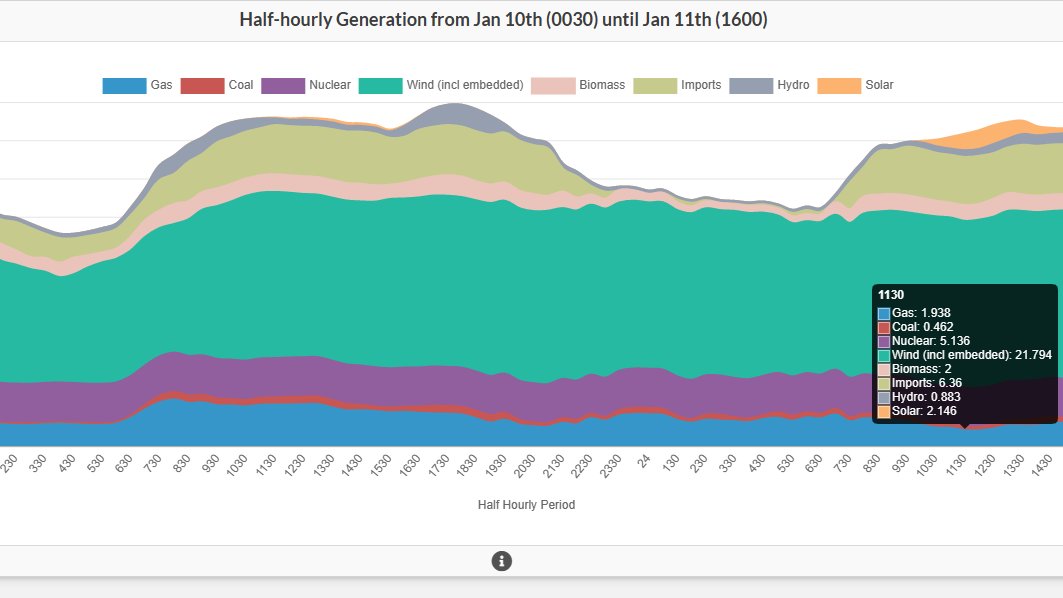Click the tooltip value Hydro: 0.883

925,397
